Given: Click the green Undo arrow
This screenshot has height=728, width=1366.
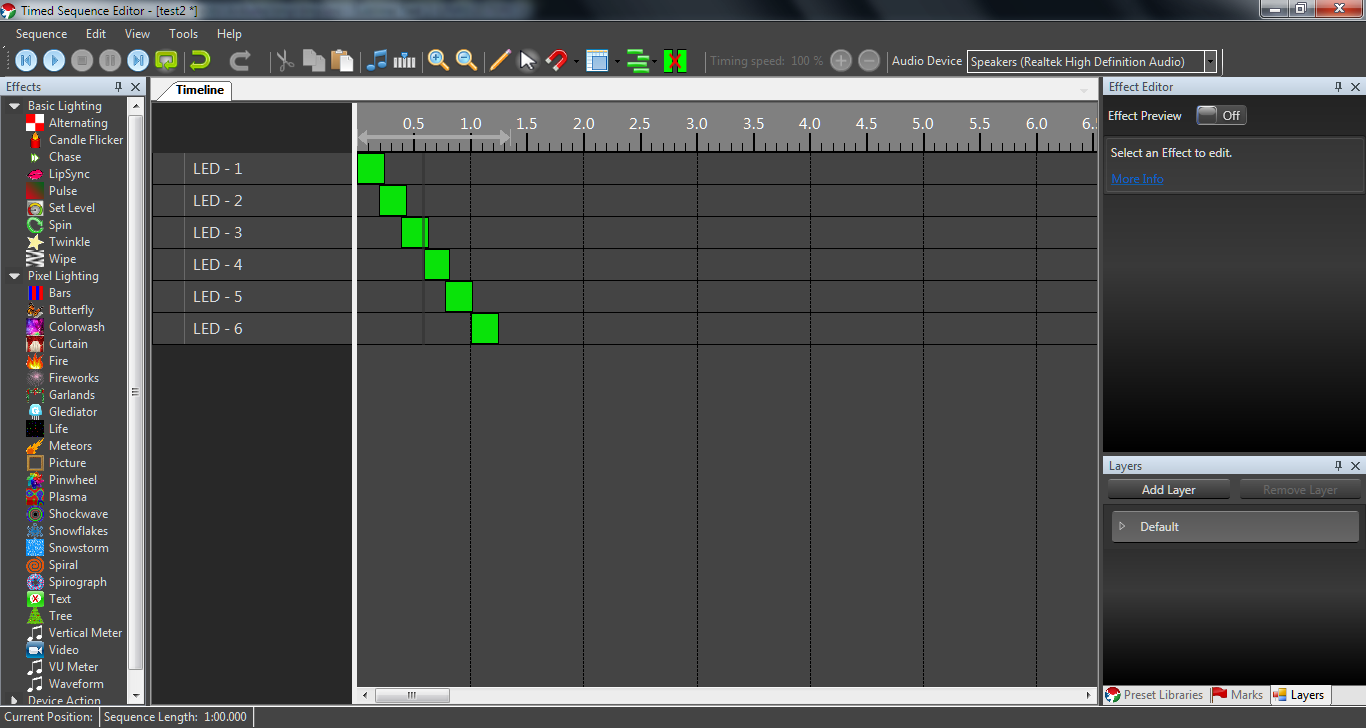Looking at the screenshot, I should click(201, 61).
